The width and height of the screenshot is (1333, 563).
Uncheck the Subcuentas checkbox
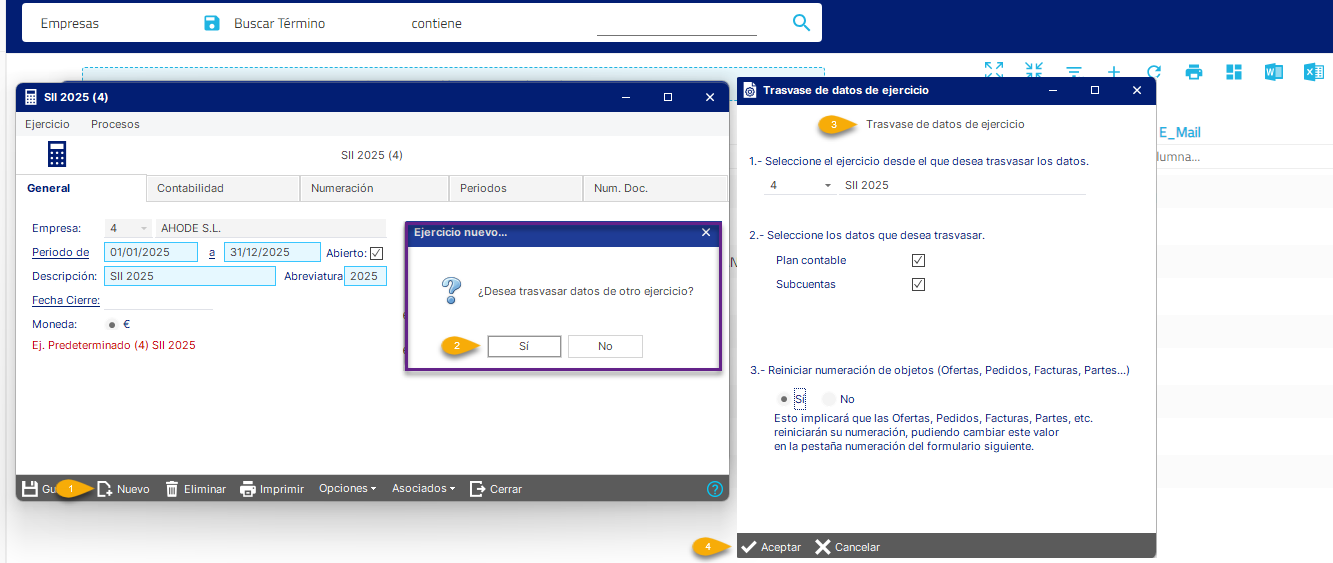point(919,284)
